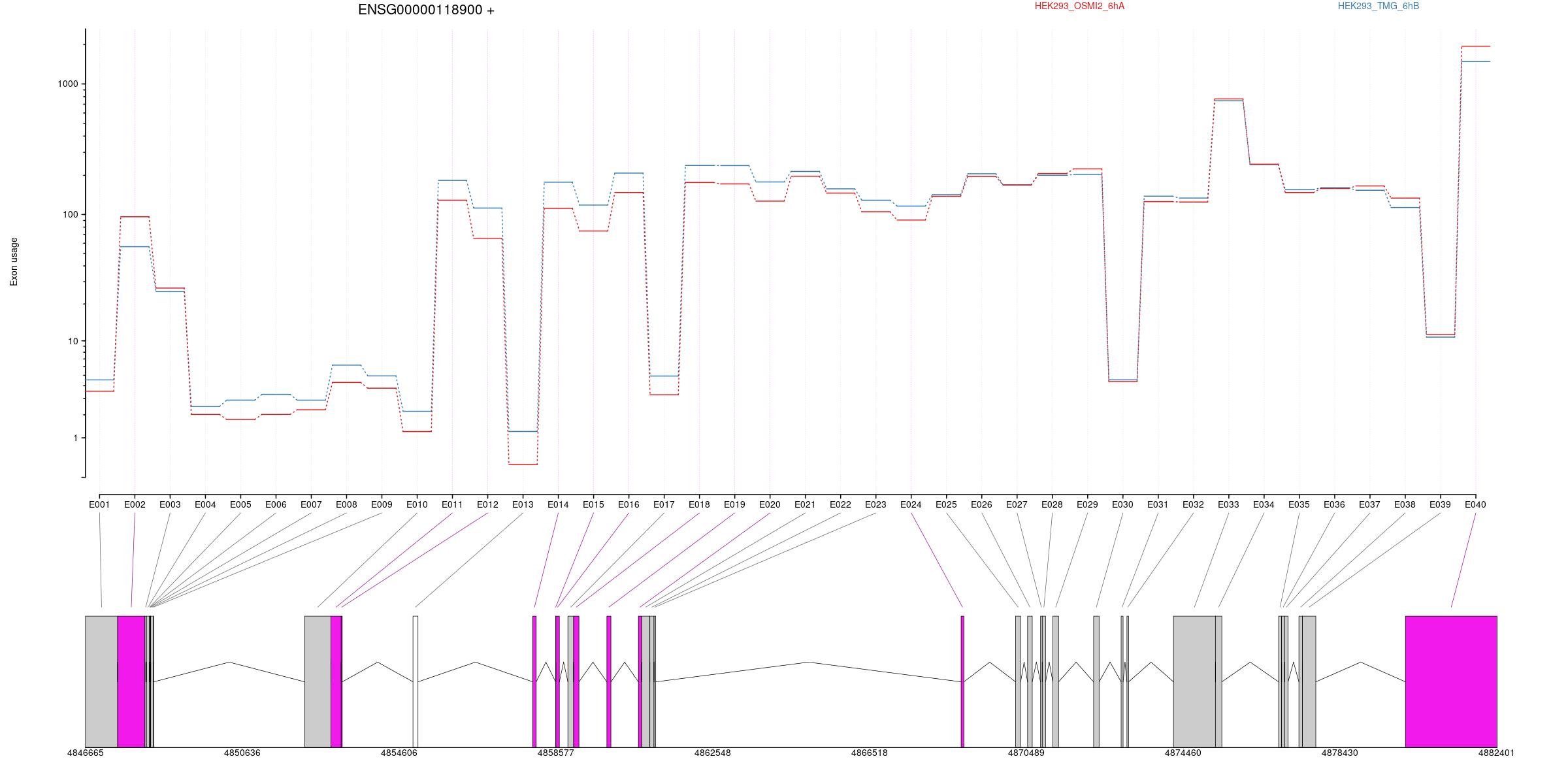Click exon label E032

(x=1193, y=504)
